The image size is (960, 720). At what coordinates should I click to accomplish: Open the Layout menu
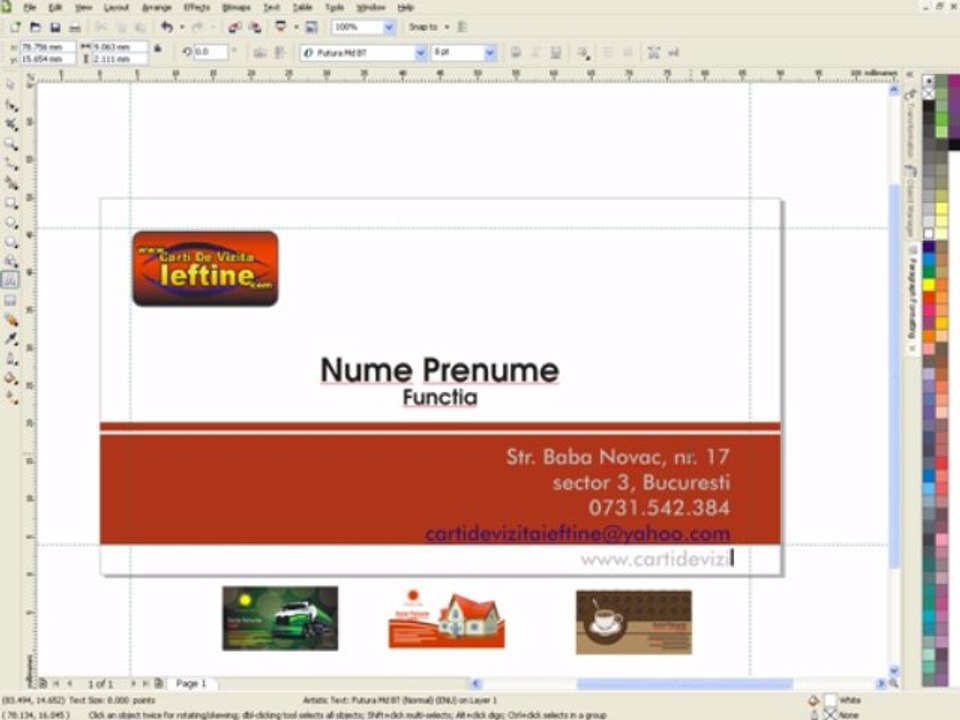coord(116,7)
